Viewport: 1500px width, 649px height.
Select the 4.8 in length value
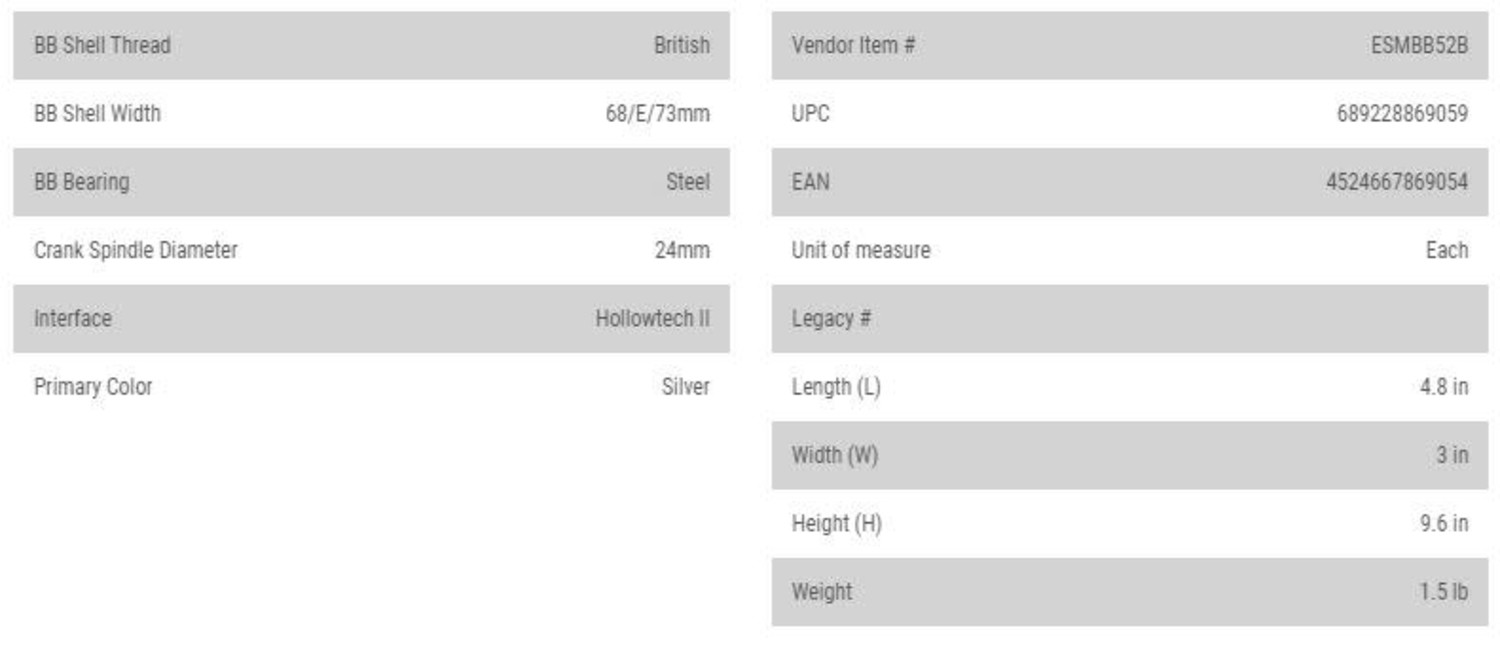pyautogui.click(x=1443, y=387)
